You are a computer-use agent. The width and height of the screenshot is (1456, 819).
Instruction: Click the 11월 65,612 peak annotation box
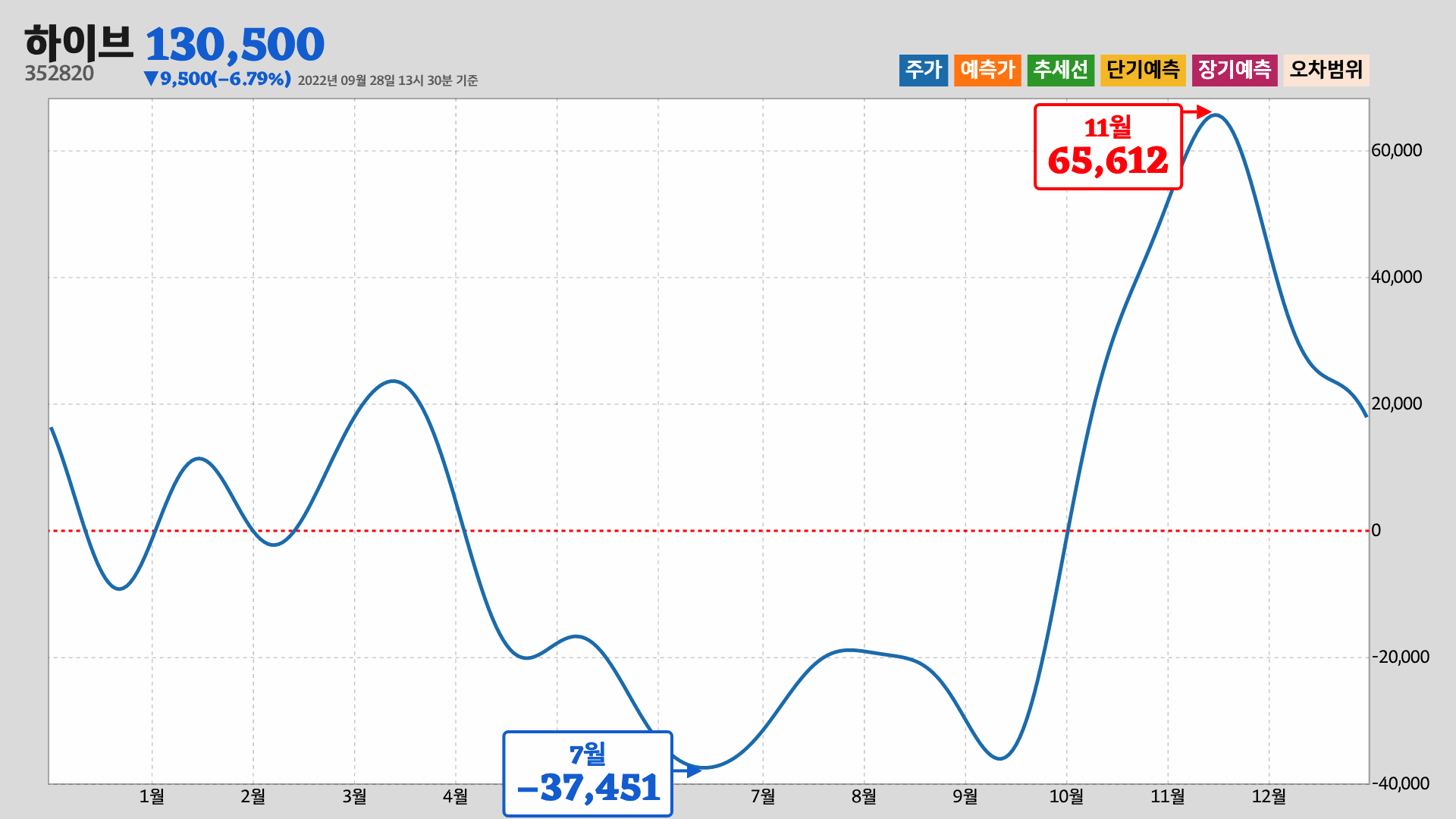1108,147
